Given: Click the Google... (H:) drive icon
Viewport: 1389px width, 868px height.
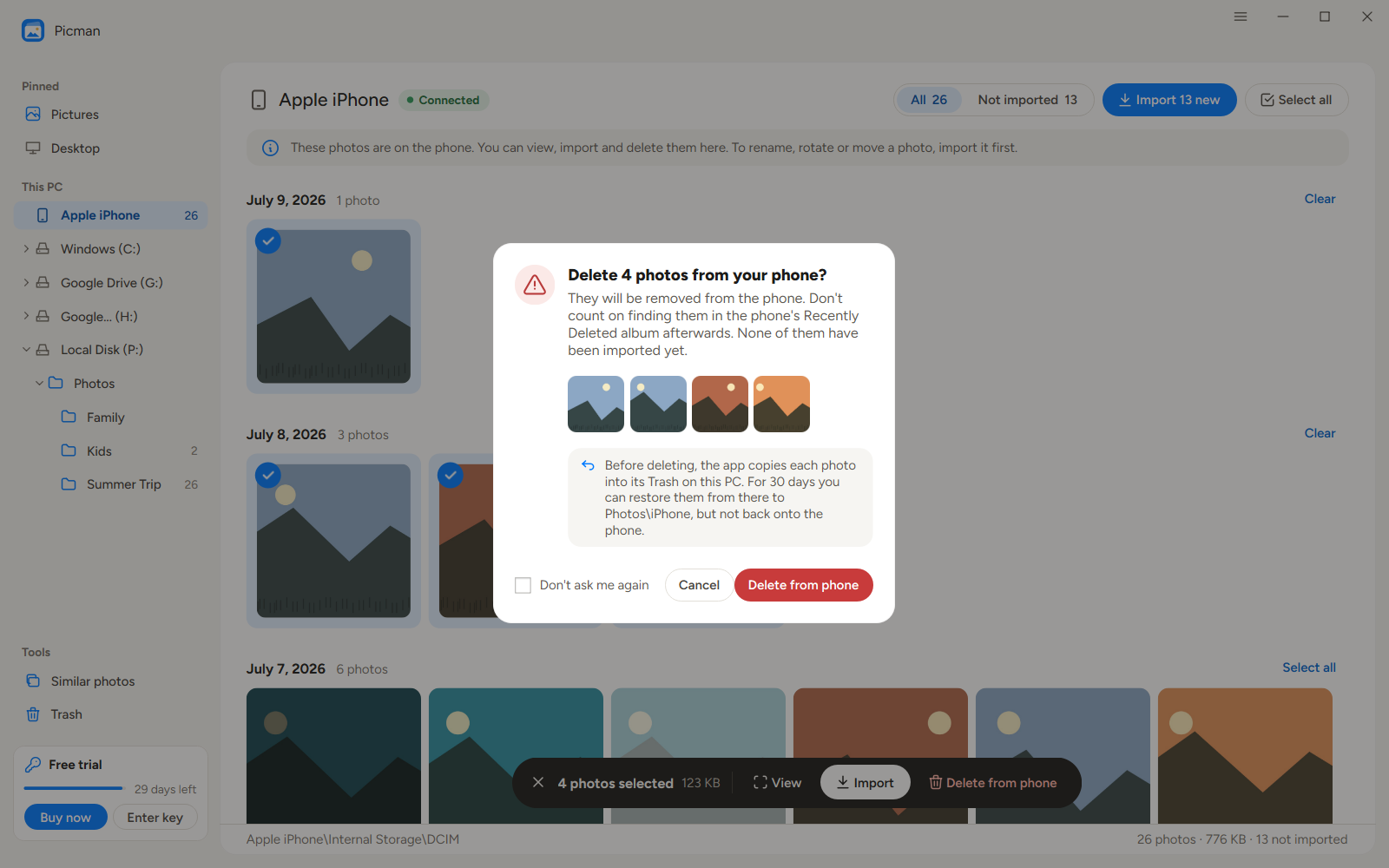Looking at the screenshot, I should tap(43, 317).
